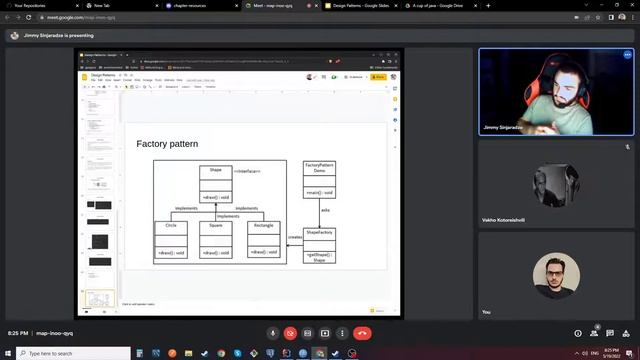Open a new browser tab with plus

488,6
